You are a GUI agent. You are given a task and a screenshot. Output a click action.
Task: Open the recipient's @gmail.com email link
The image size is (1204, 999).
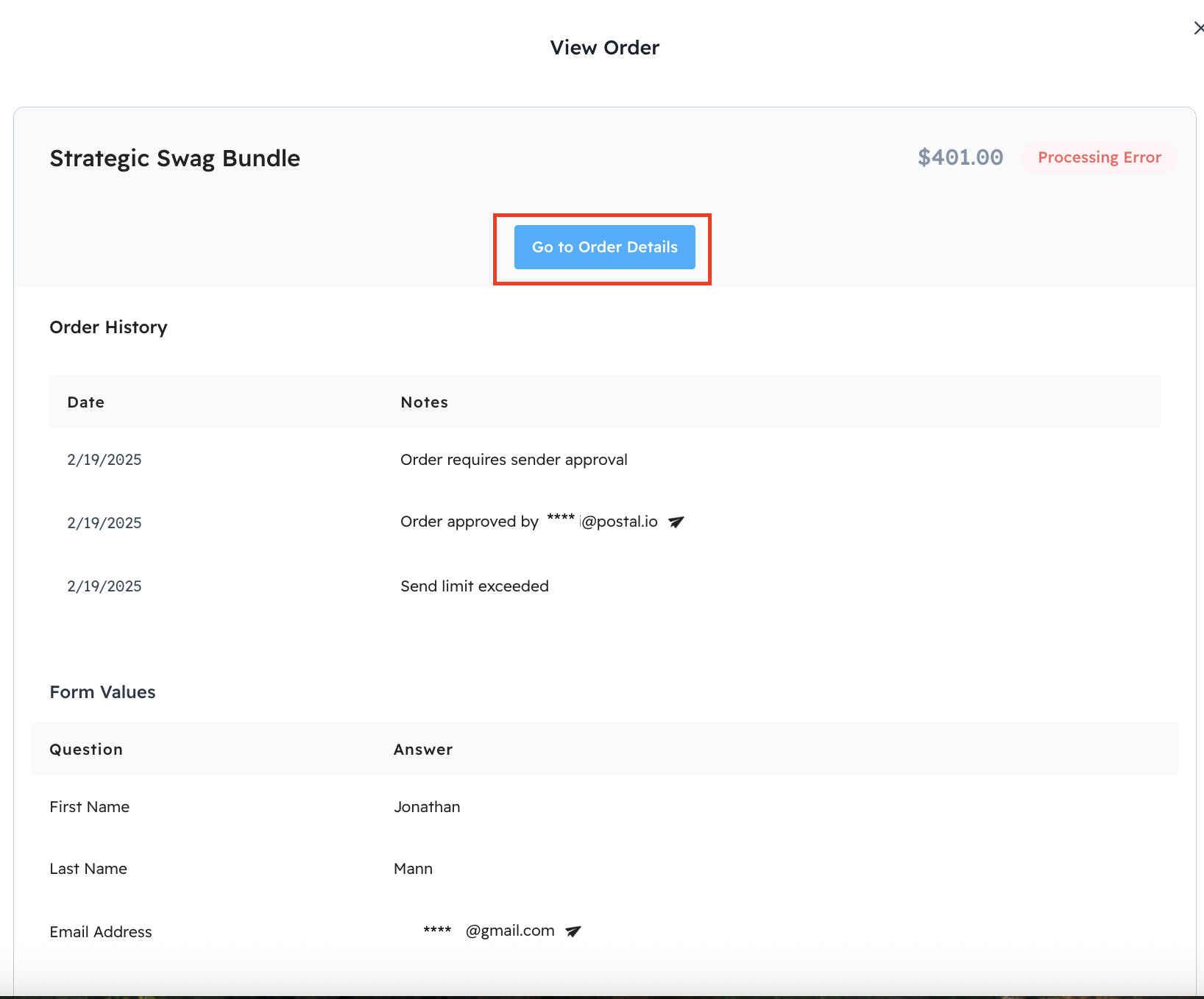click(x=489, y=931)
